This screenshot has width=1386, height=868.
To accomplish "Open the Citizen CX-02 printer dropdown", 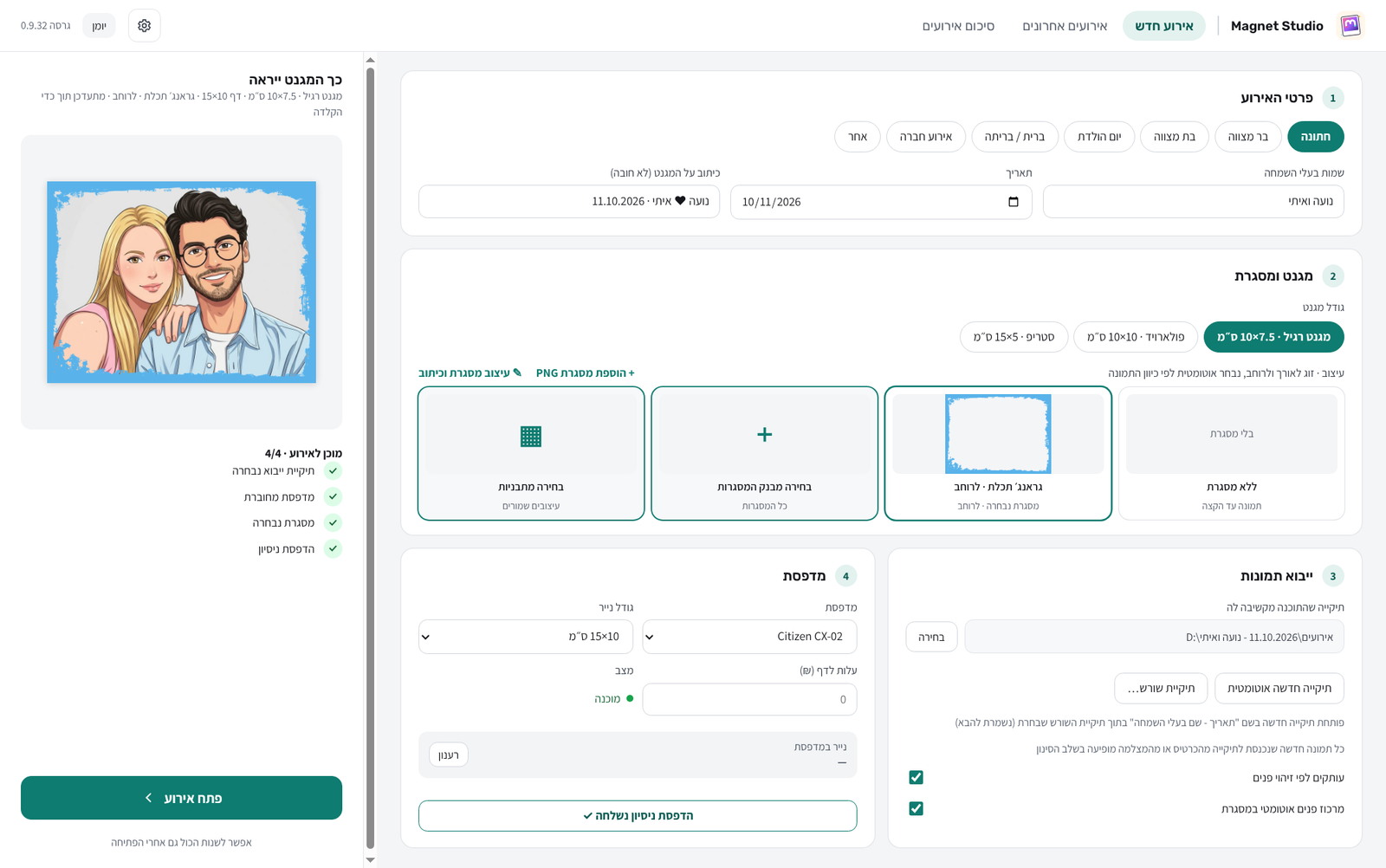I will 749,637.
